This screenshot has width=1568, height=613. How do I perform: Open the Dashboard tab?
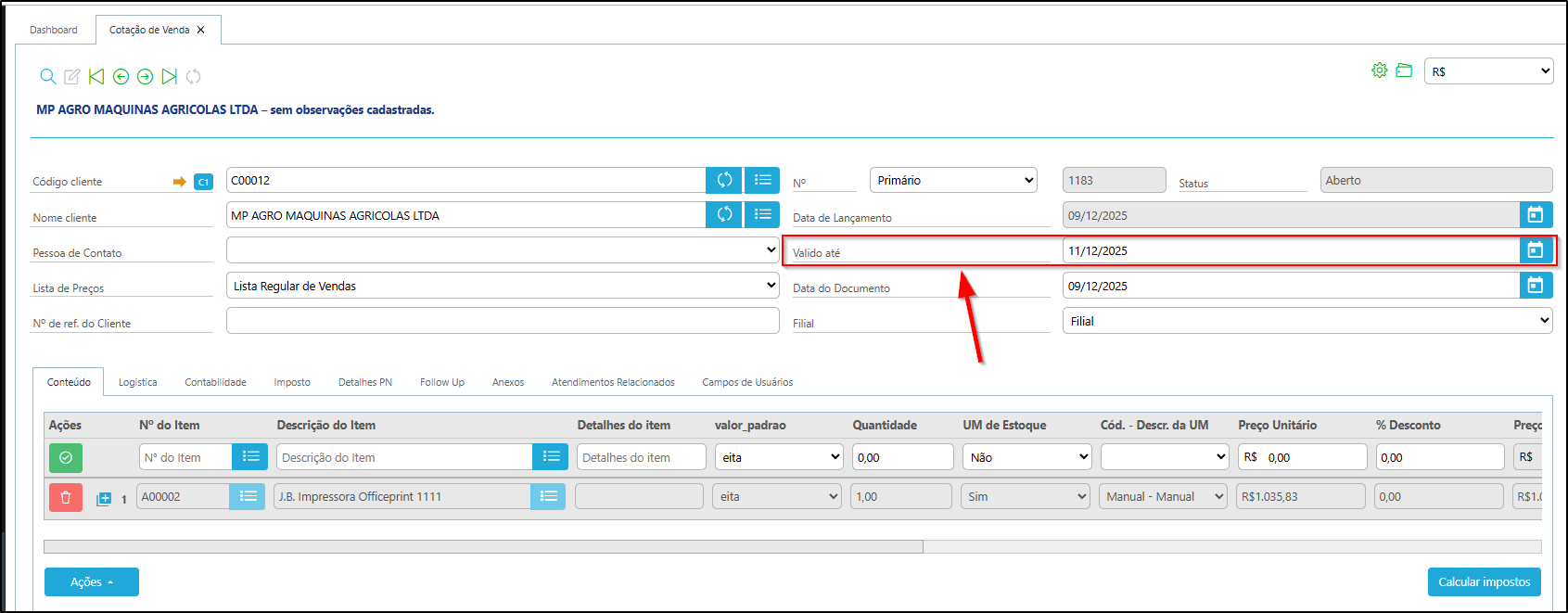[54, 30]
